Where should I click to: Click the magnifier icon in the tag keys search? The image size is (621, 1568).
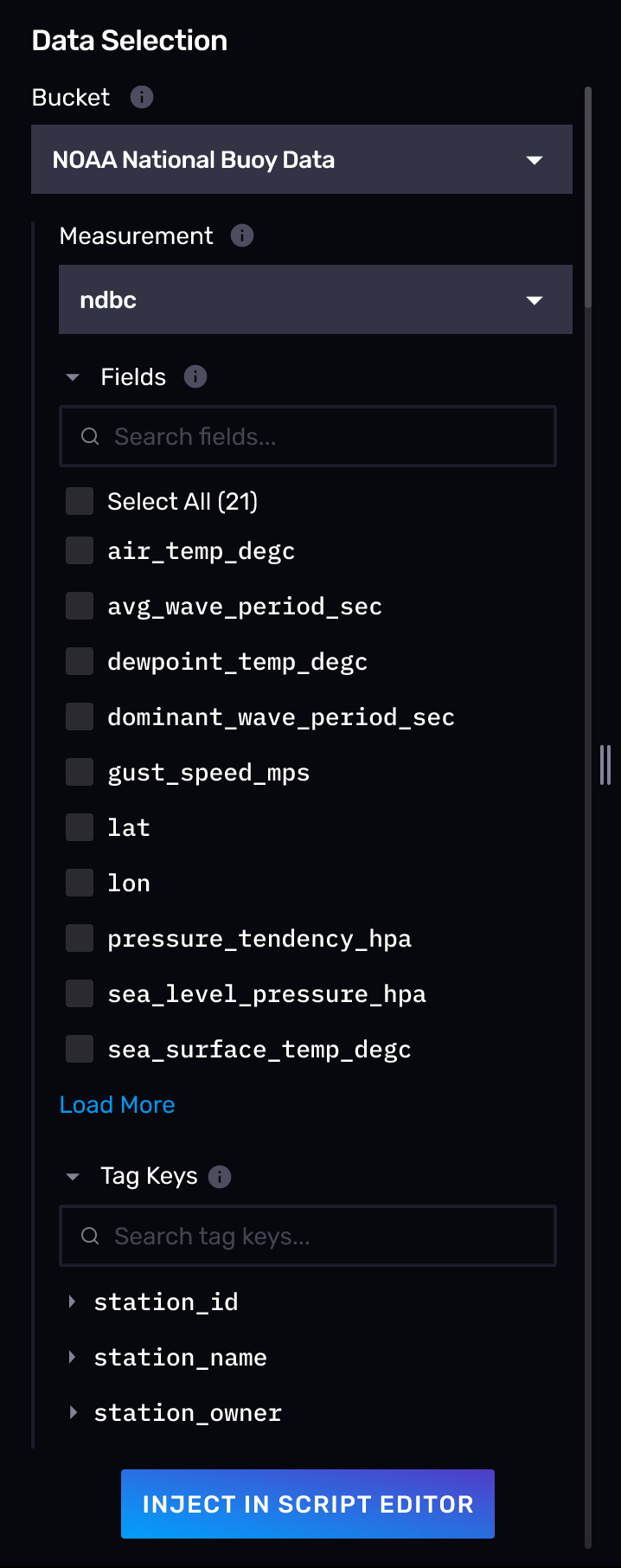click(89, 1236)
